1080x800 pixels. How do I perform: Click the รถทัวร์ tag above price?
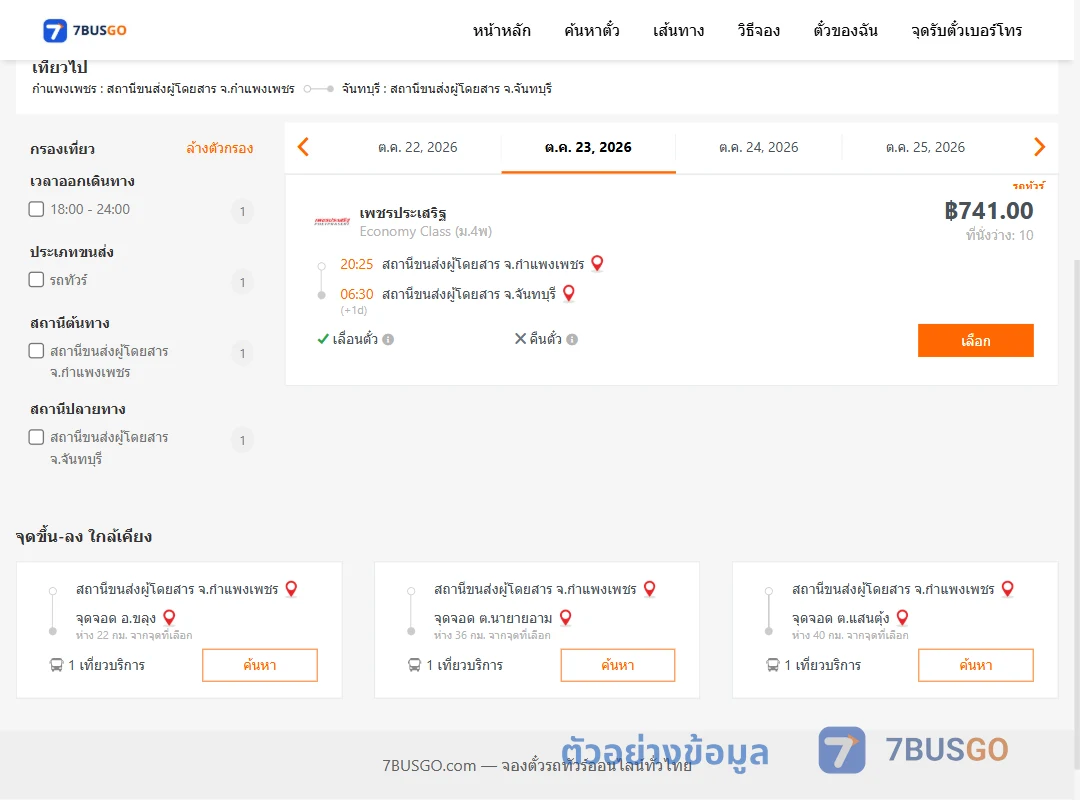[x=1028, y=185]
